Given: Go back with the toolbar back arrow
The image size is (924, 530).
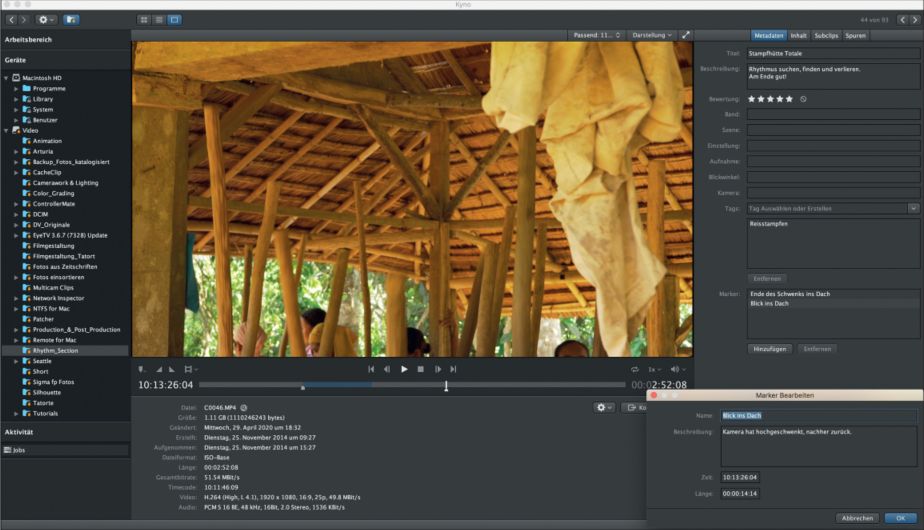Looking at the screenshot, I should point(11,20).
